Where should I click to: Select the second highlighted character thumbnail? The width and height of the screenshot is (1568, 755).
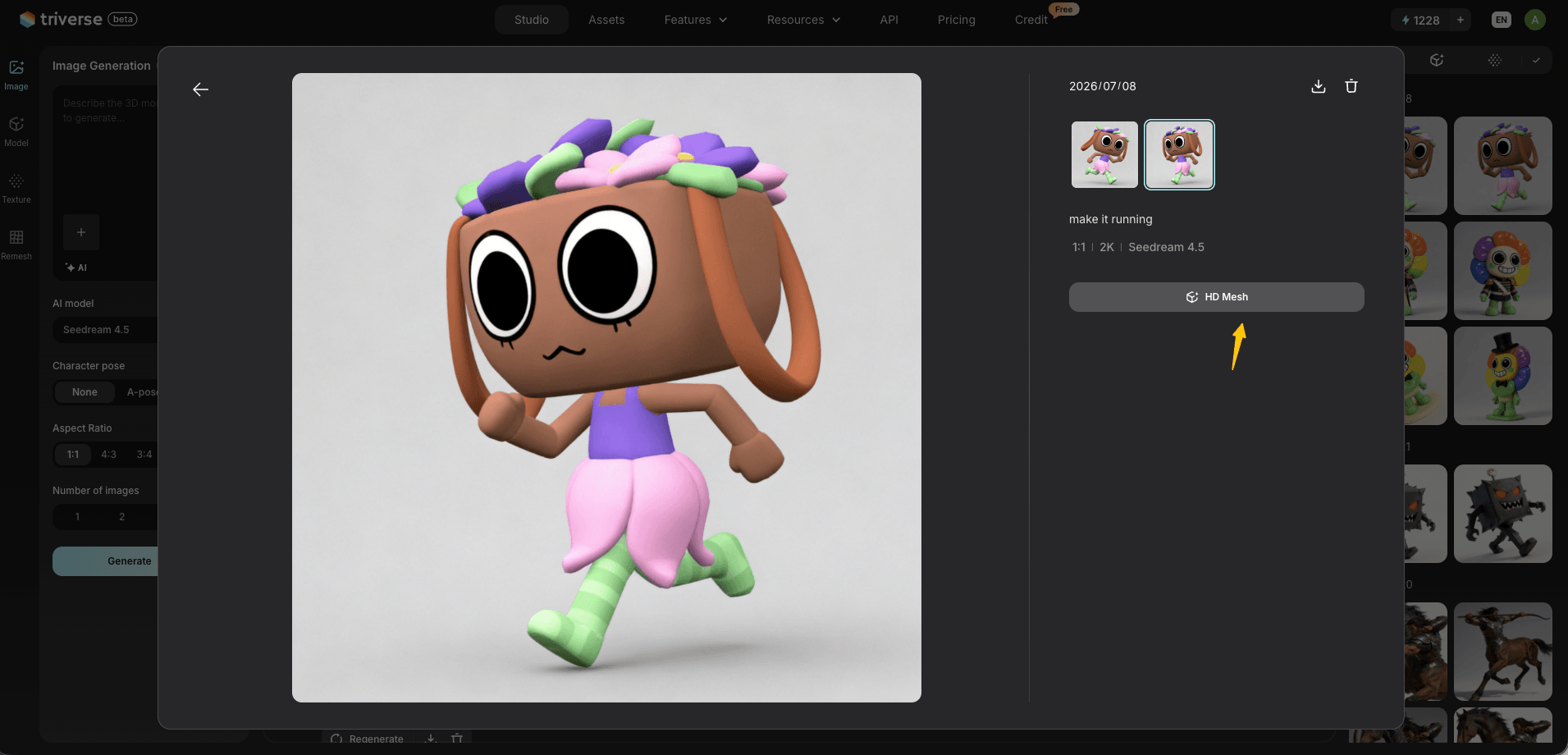tap(1180, 155)
